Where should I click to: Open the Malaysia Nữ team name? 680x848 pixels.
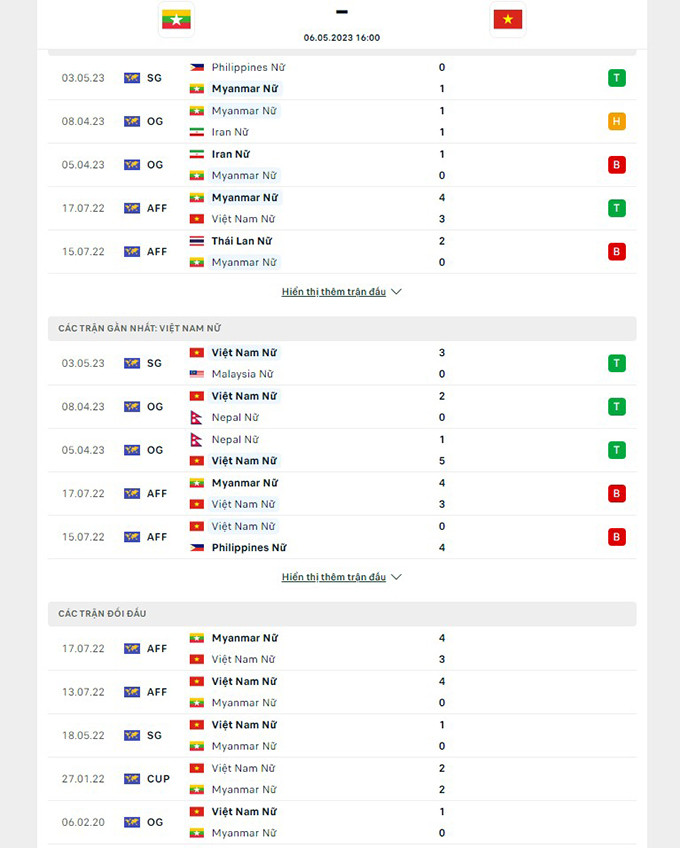click(x=242, y=374)
